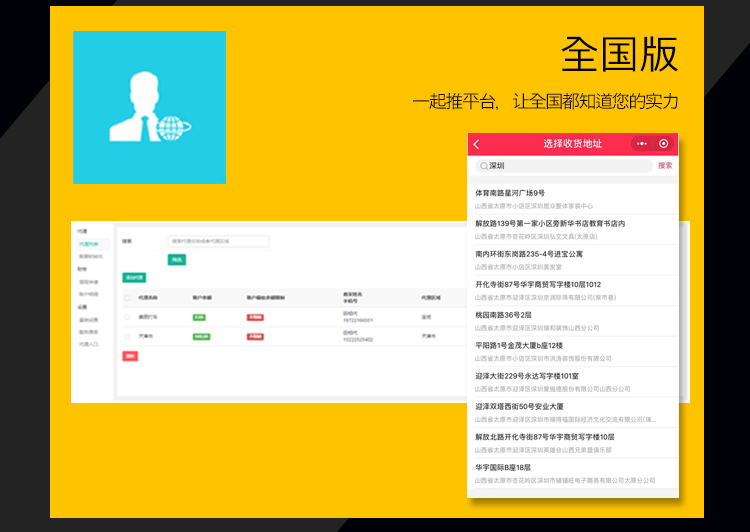Click the magnifier icon in the 深圳 search box

[484, 166]
